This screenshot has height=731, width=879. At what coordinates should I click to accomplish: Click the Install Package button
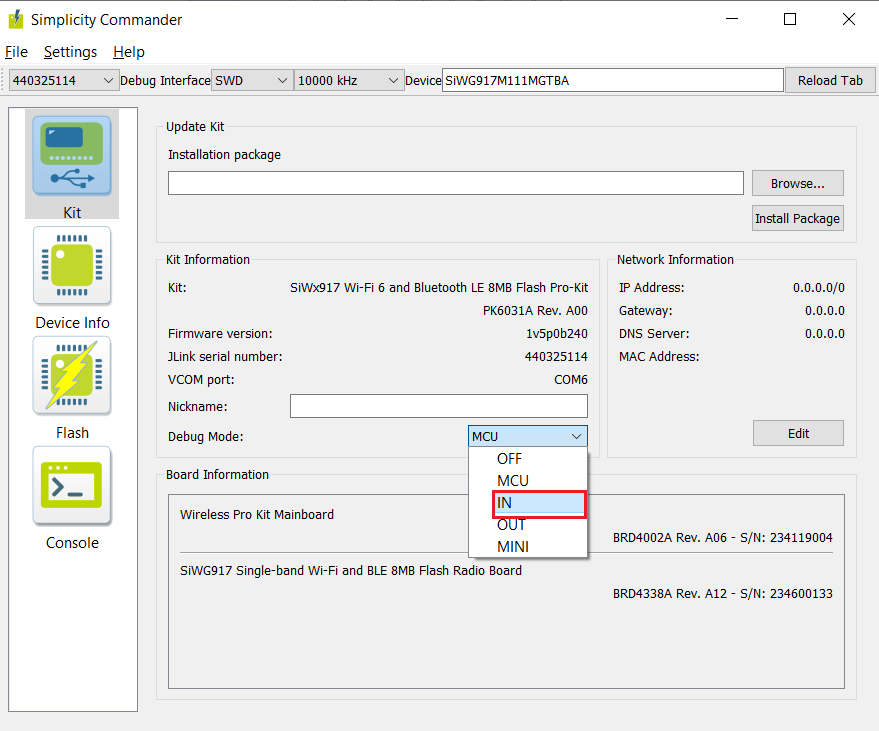798,218
